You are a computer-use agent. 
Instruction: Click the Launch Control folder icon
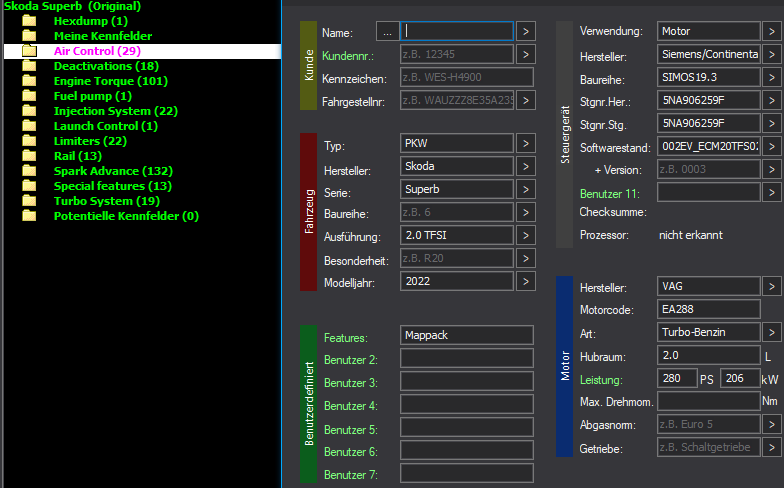[30, 126]
